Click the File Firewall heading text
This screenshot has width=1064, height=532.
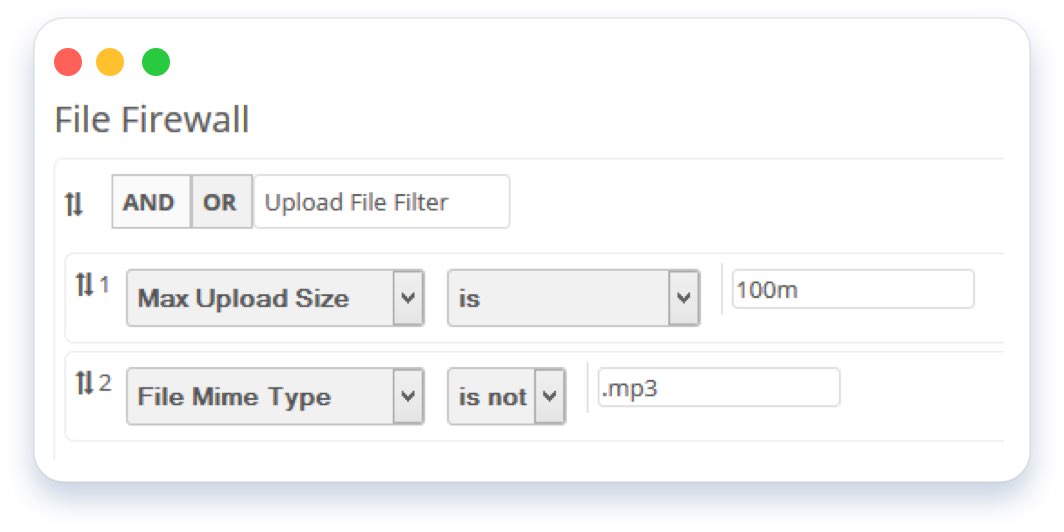tap(152, 119)
